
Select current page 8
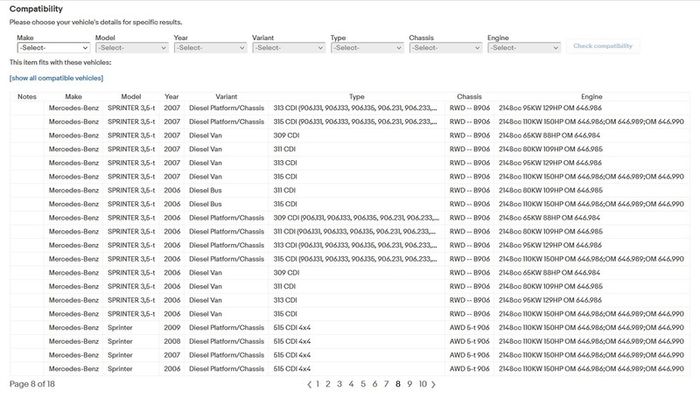click(398, 384)
